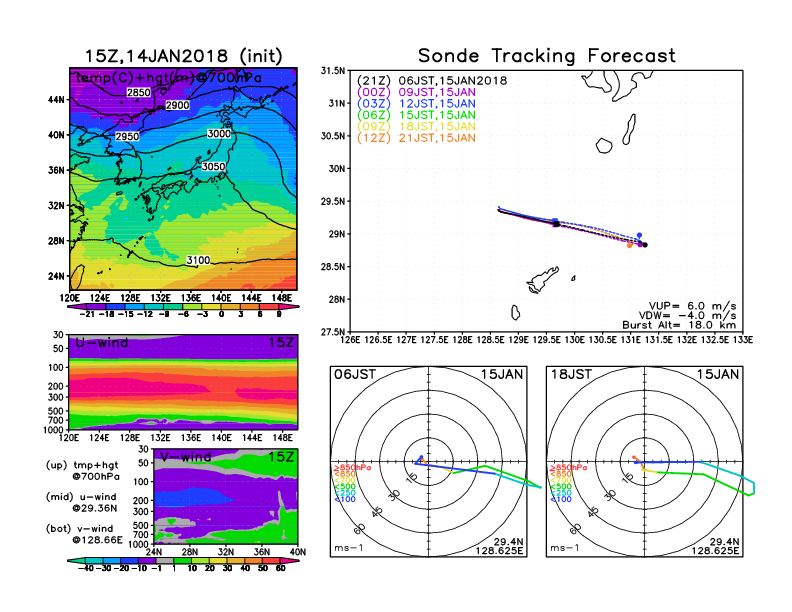792x612 pixels.
Task: Click the green "<500" key in 18JST hodograph
Action: (561, 487)
